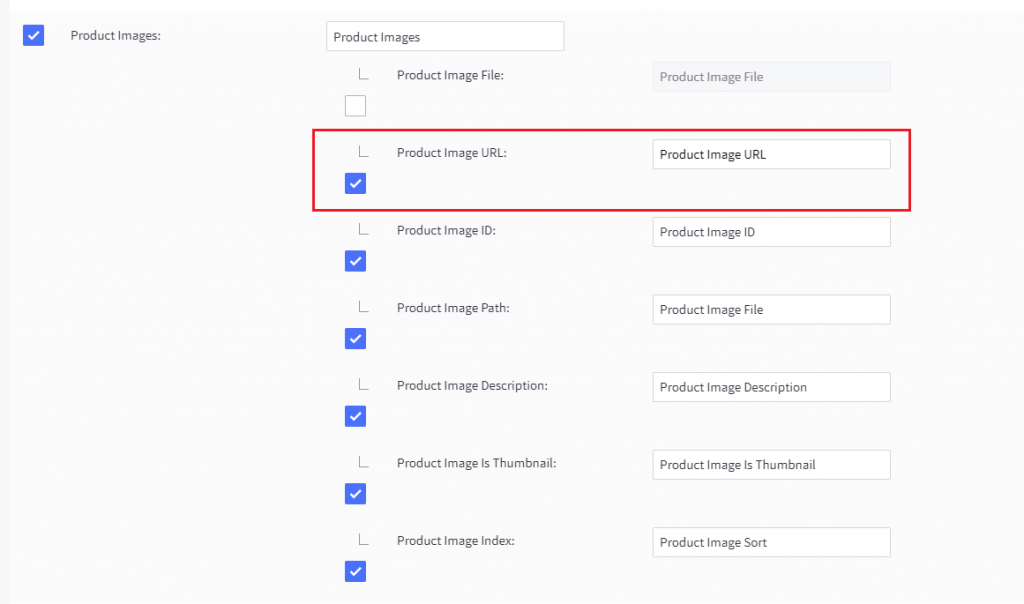Click the Product Image URL input field
This screenshot has width=1024, height=604.
[770, 154]
